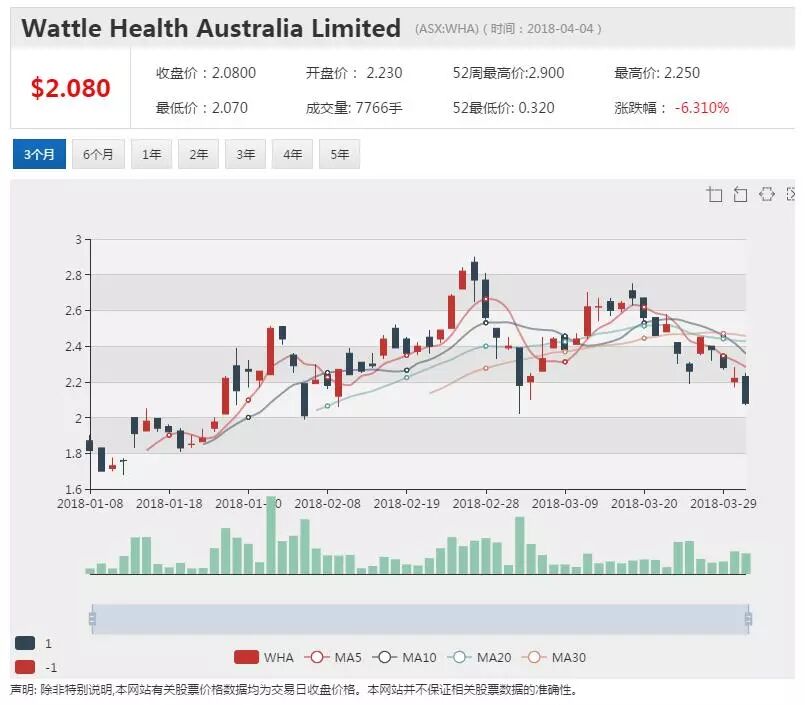Click the -6.310% change percentage
The width and height of the screenshot is (805, 705).
coord(702,108)
